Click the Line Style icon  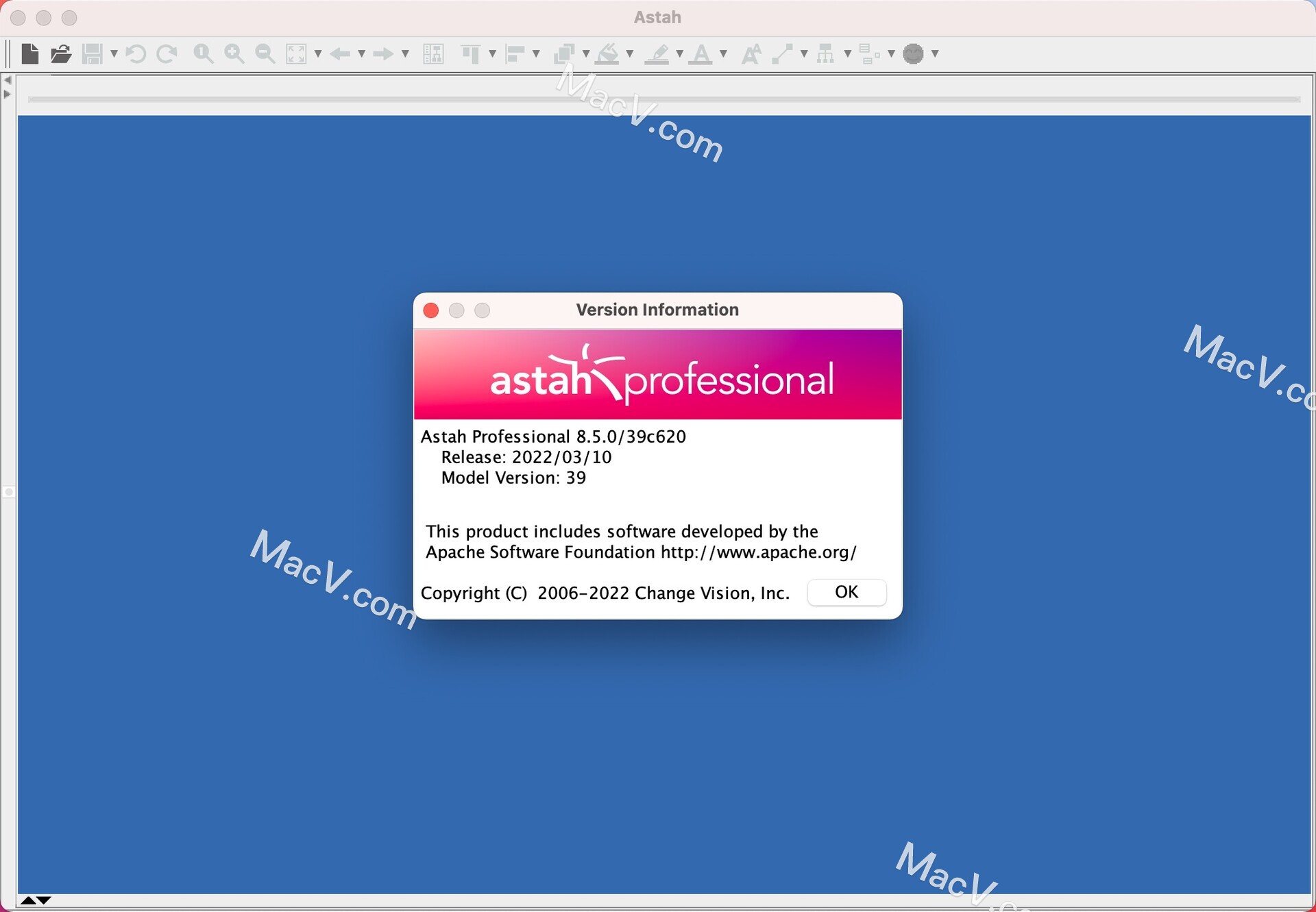pos(782,53)
